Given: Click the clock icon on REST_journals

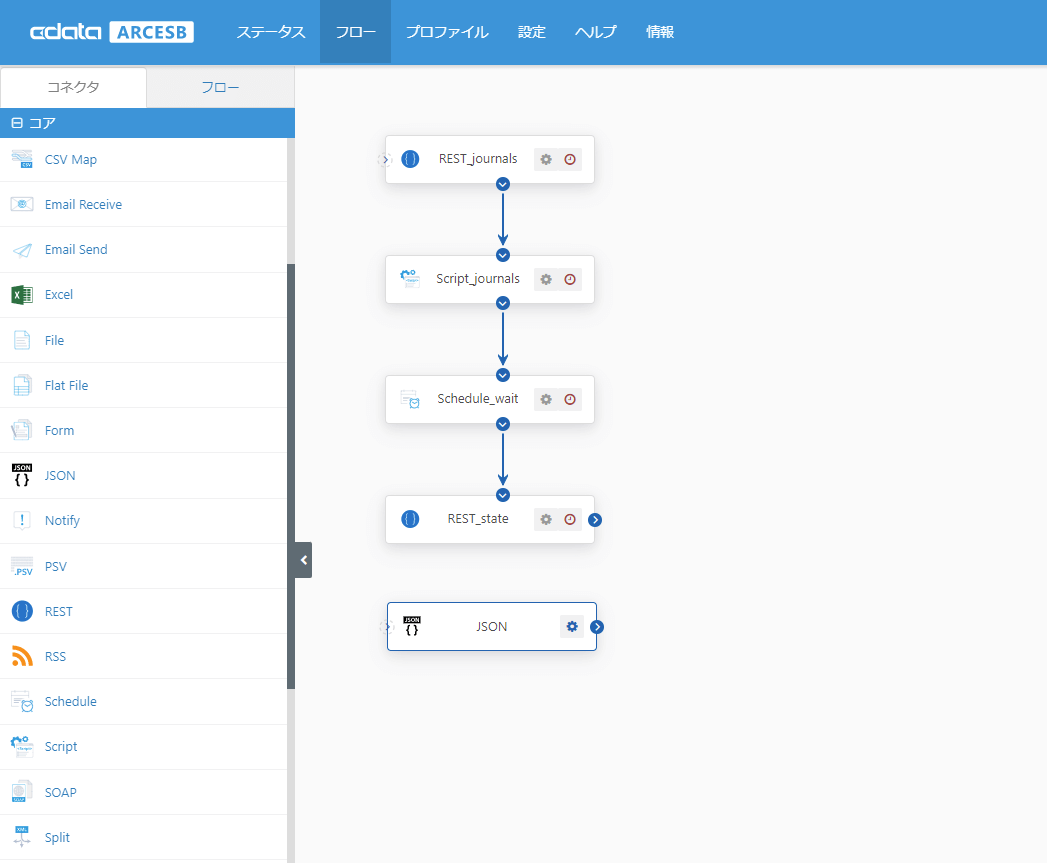Looking at the screenshot, I should [x=570, y=159].
